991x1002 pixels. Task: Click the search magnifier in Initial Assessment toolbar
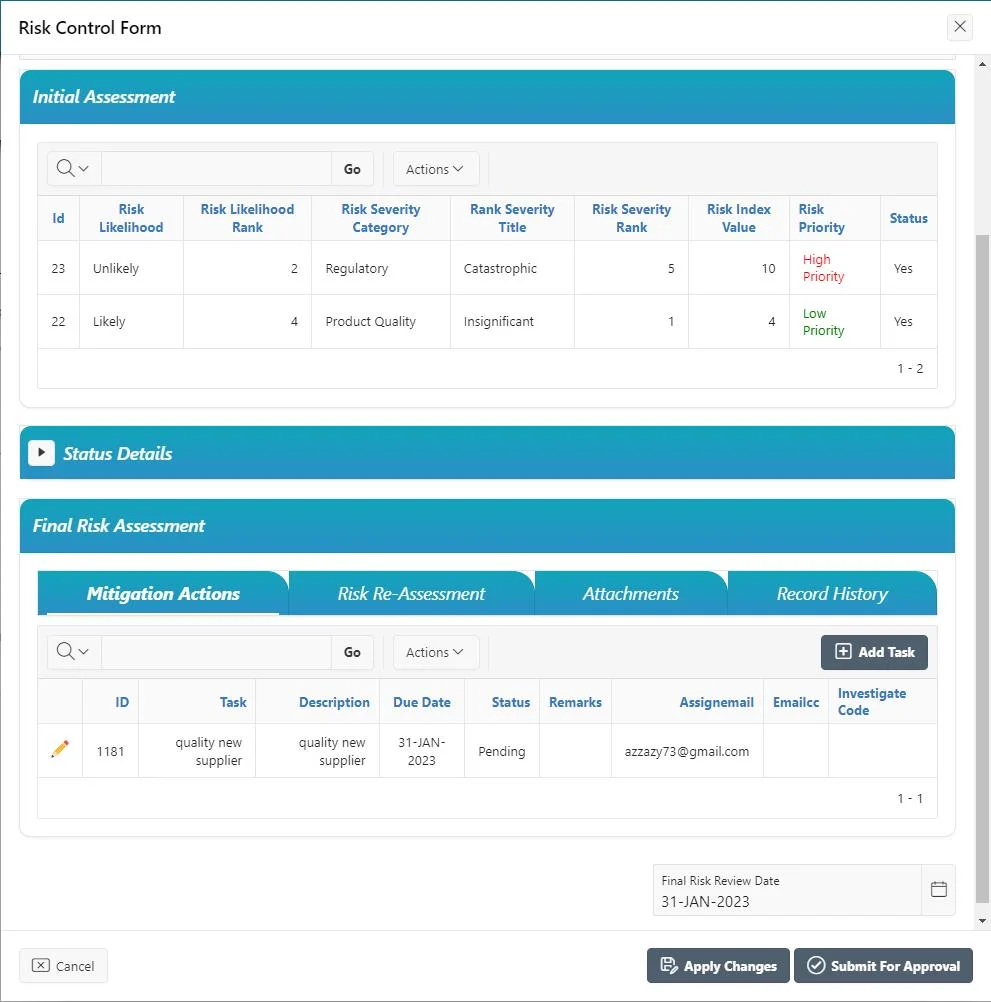pos(66,168)
